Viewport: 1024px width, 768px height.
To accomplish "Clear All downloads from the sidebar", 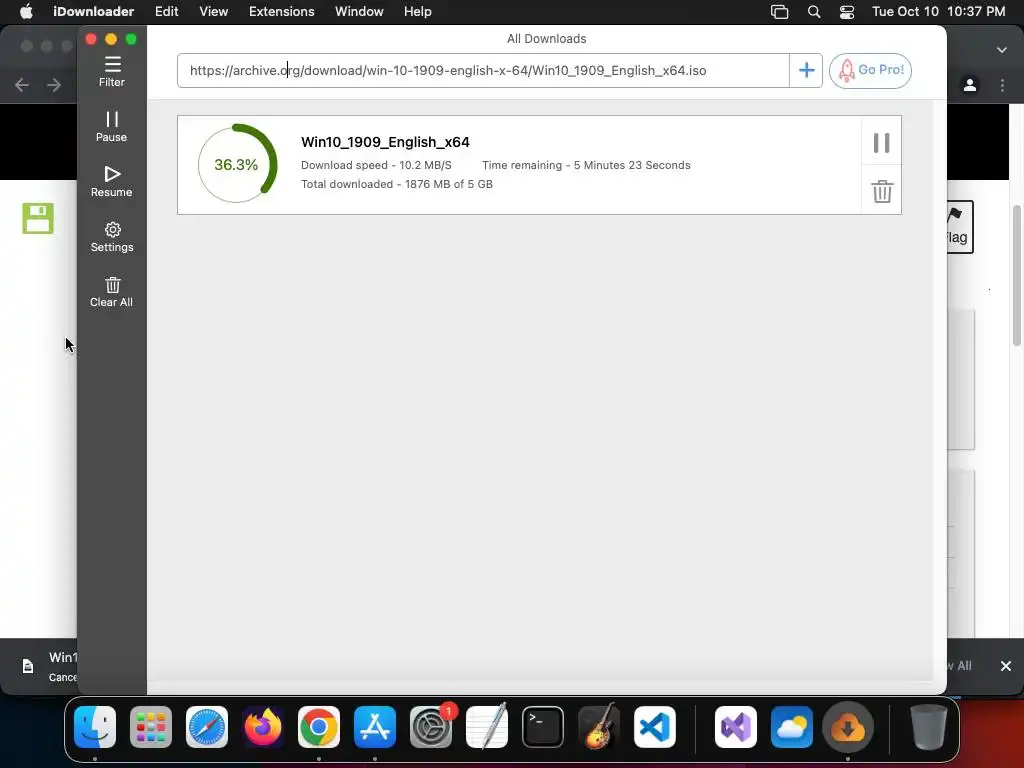I will (112, 291).
